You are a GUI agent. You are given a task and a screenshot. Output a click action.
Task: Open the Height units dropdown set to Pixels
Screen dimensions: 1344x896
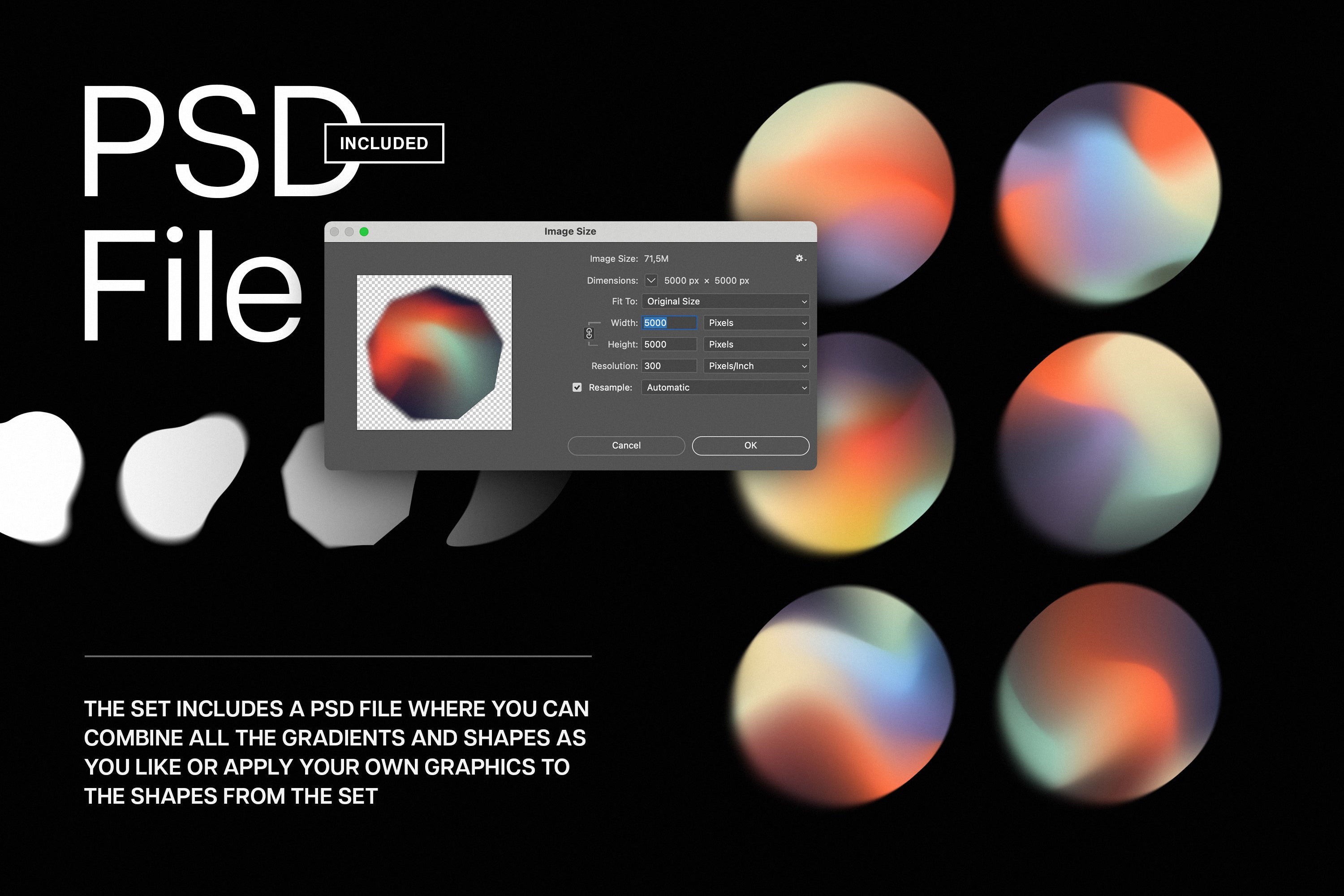[755, 344]
